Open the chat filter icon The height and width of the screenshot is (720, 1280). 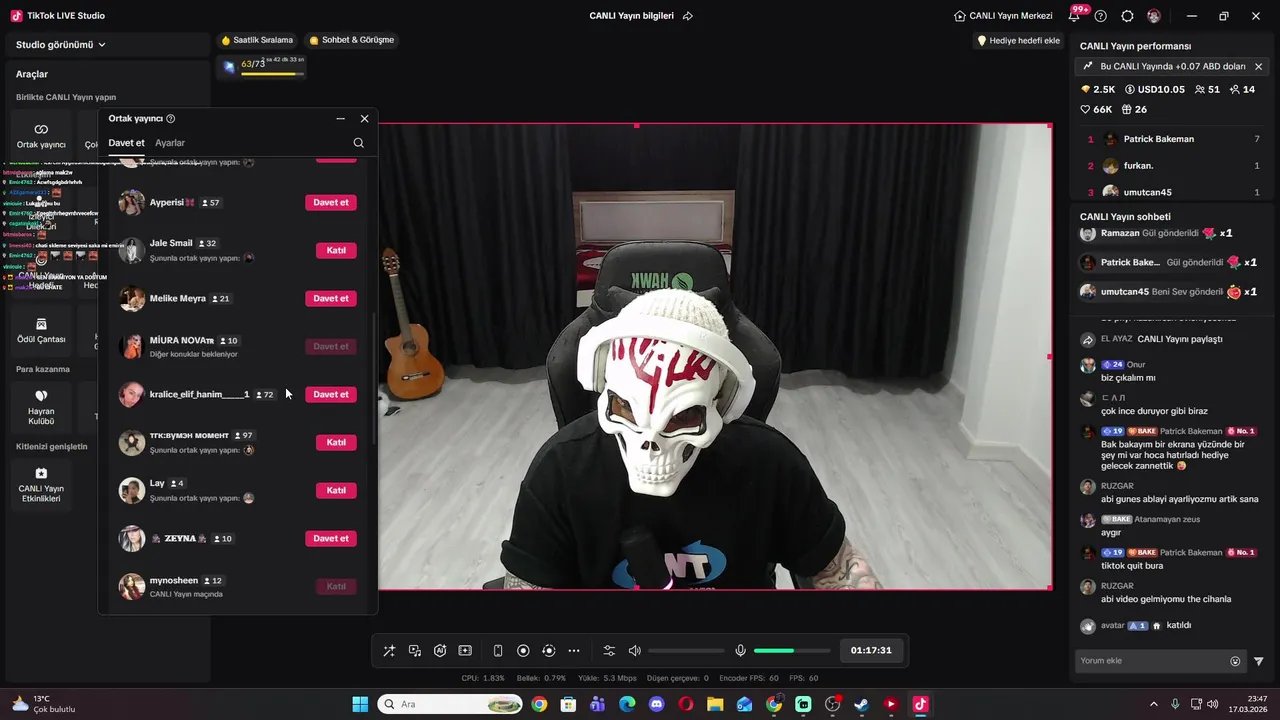(x=1259, y=661)
